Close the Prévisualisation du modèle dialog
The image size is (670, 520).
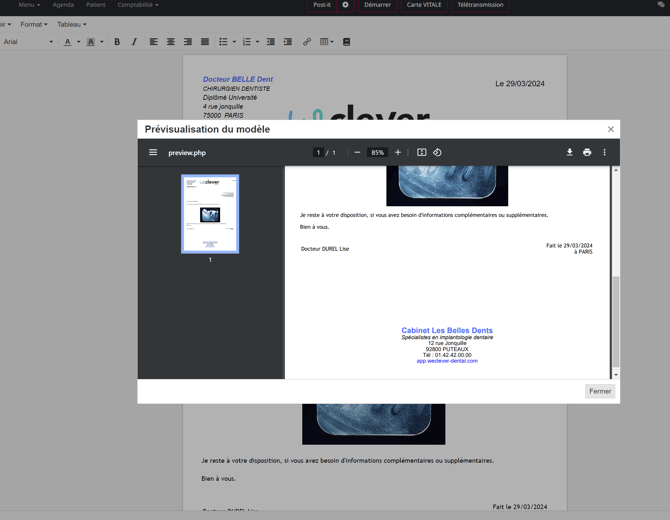click(611, 129)
